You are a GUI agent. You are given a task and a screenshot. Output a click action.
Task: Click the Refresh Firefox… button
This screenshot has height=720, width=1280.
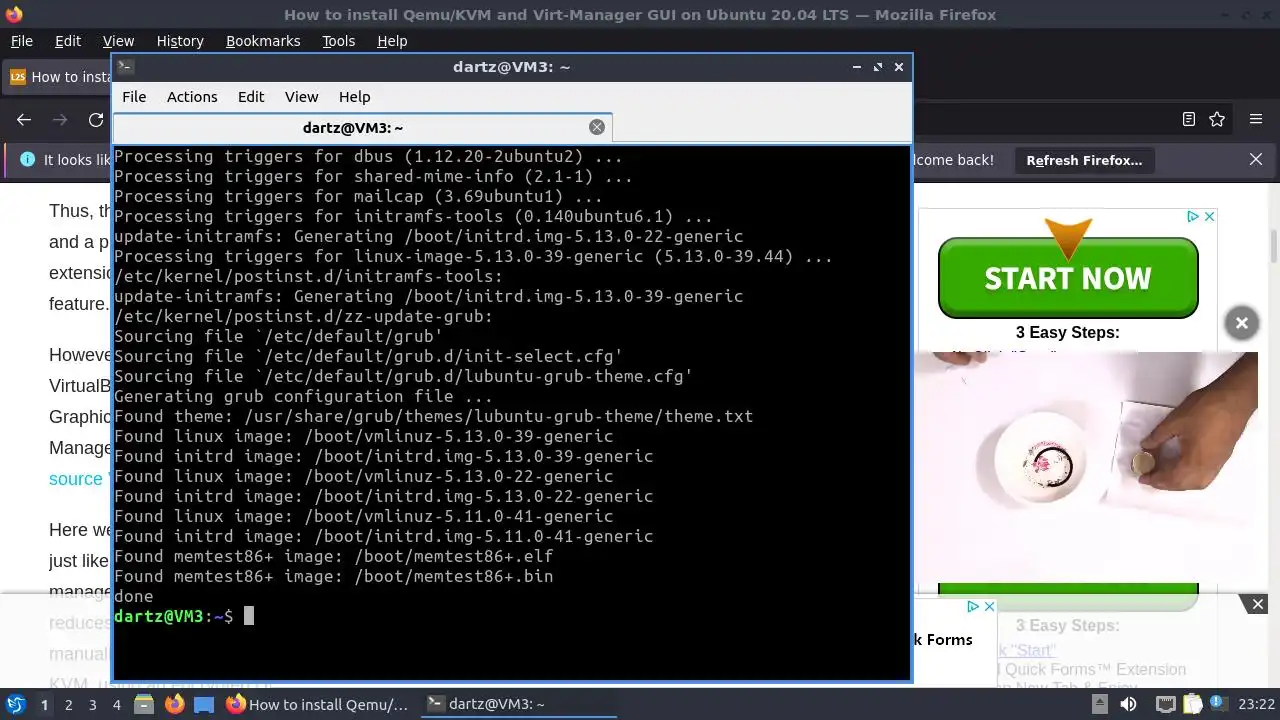[1084, 160]
